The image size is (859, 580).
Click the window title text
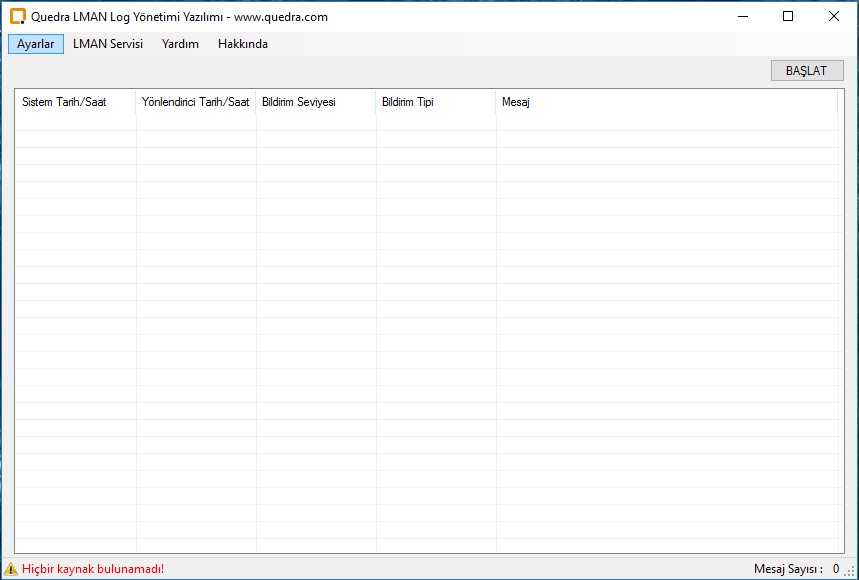[180, 17]
